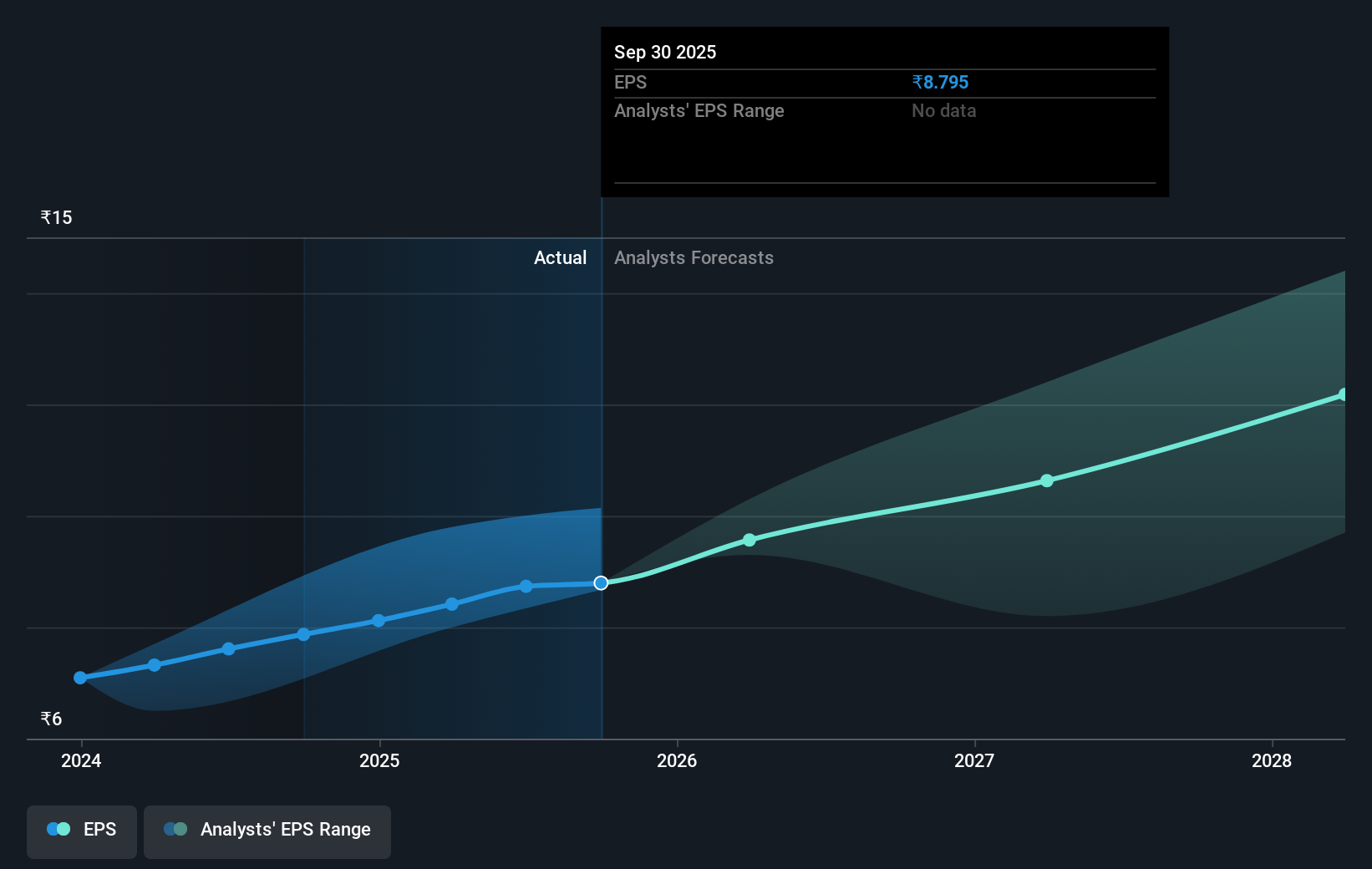Click the 2027 forecast data point
This screenshot has width=1372, height=869.
pyautogui.click(x=1046, y=480)
